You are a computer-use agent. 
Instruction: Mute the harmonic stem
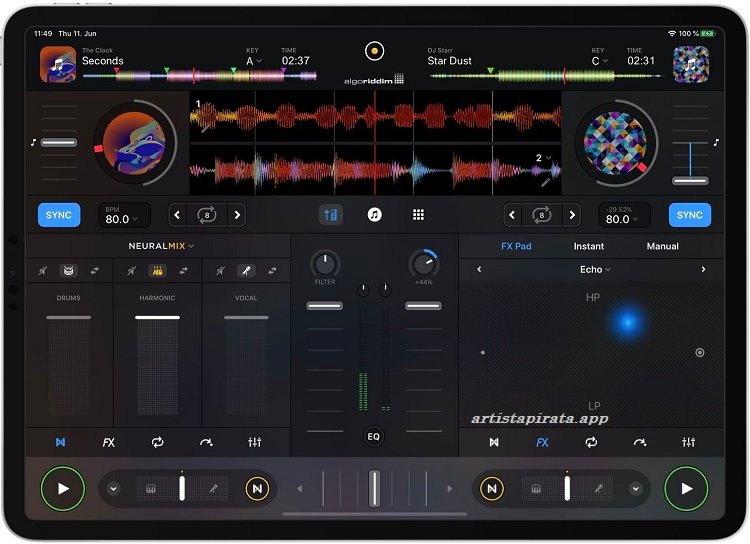[132, 271]
